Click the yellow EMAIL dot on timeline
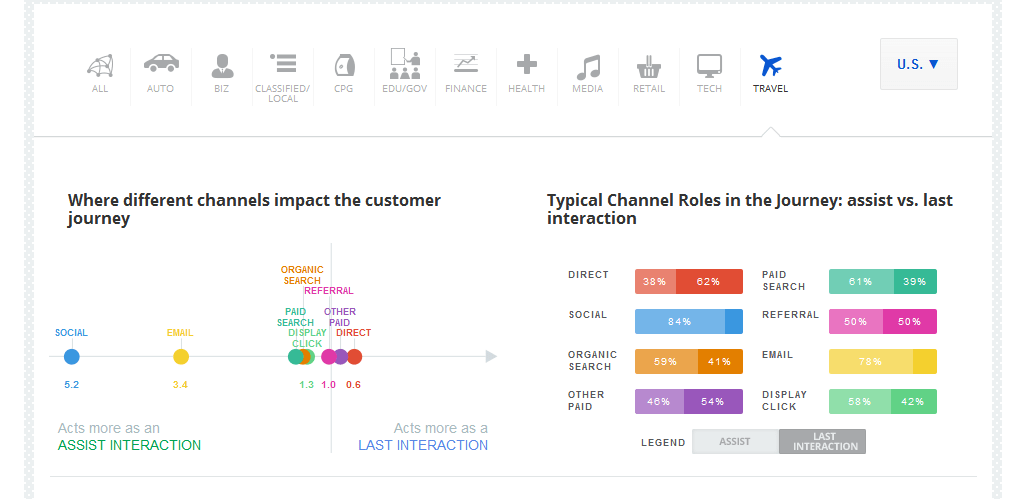Image resolution: width=1024 pixels, height=499 pixels. click(181, 356)
